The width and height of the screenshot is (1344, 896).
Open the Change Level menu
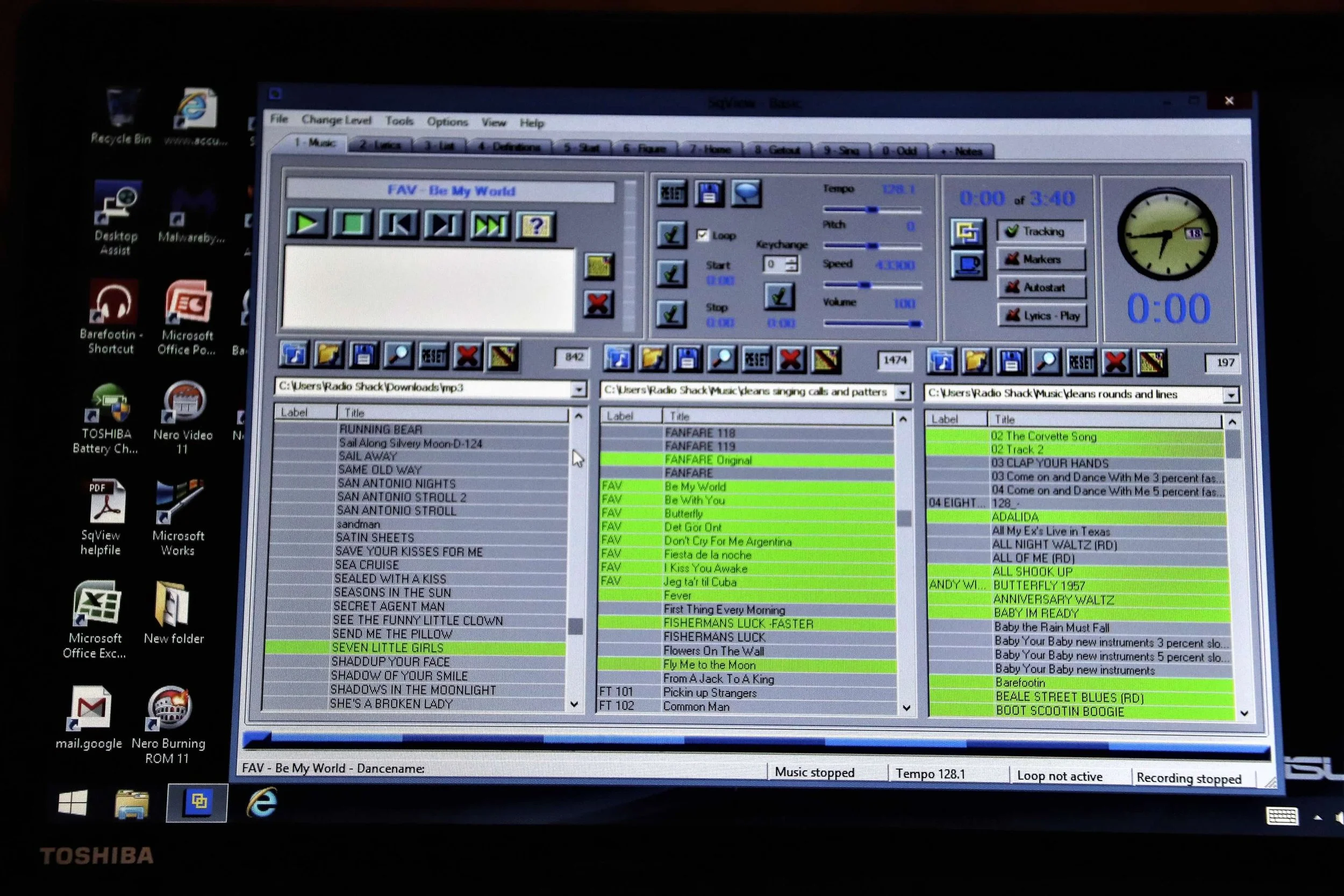click(x=336, y=120)
